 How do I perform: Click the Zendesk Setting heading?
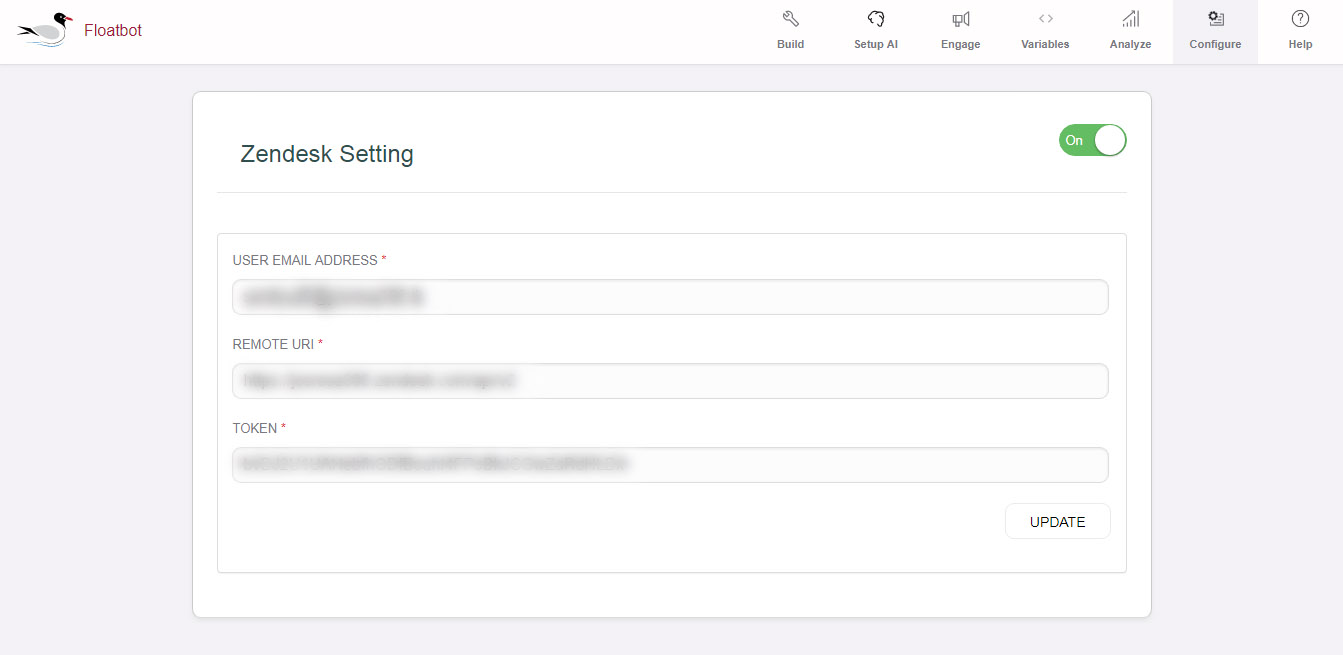(x=327, y=153)
